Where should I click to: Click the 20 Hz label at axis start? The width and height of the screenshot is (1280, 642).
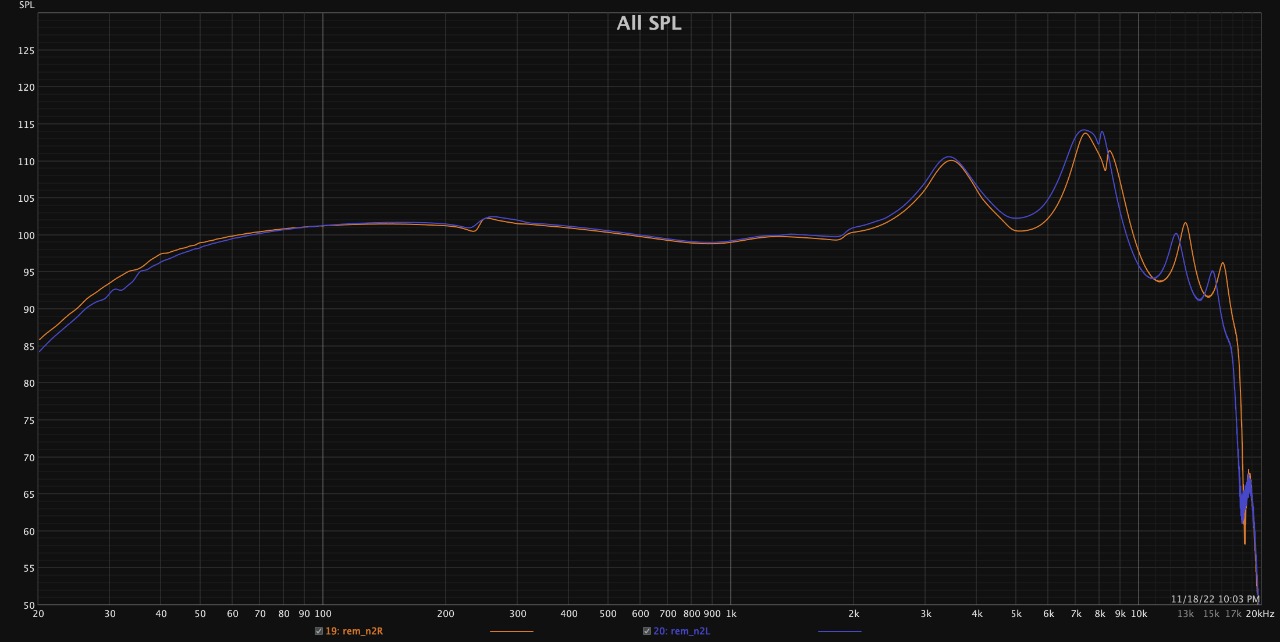pyautogui.click(x=38, y=614)
